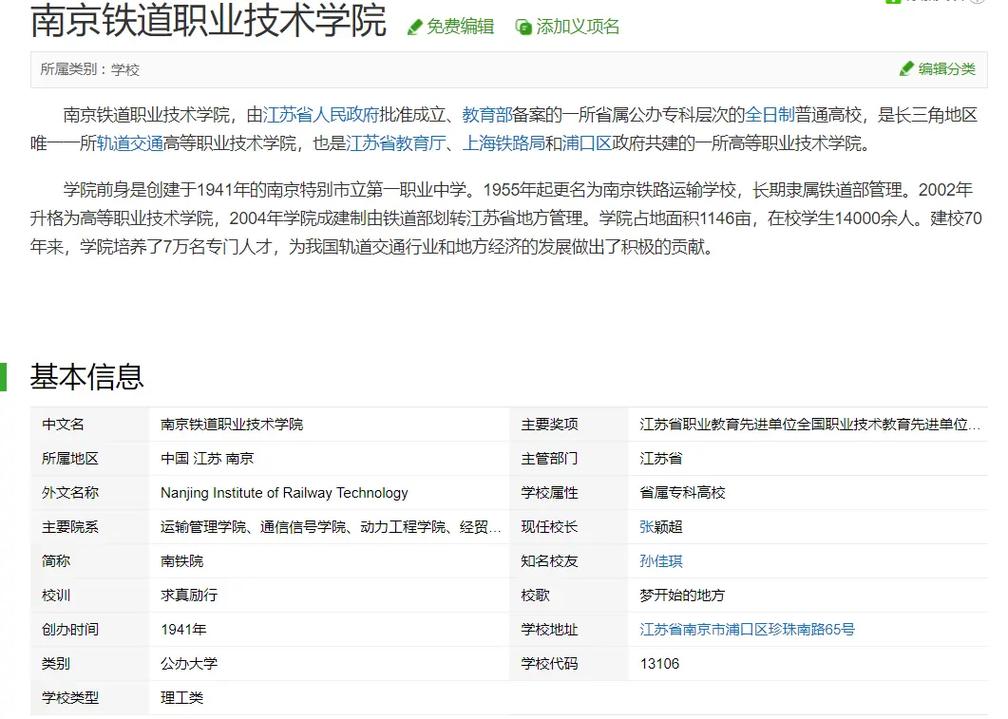The width and height of the screenshot is (1008, 719).
Task: Click the value 公办大学
Action: click(x=189, y=663)
